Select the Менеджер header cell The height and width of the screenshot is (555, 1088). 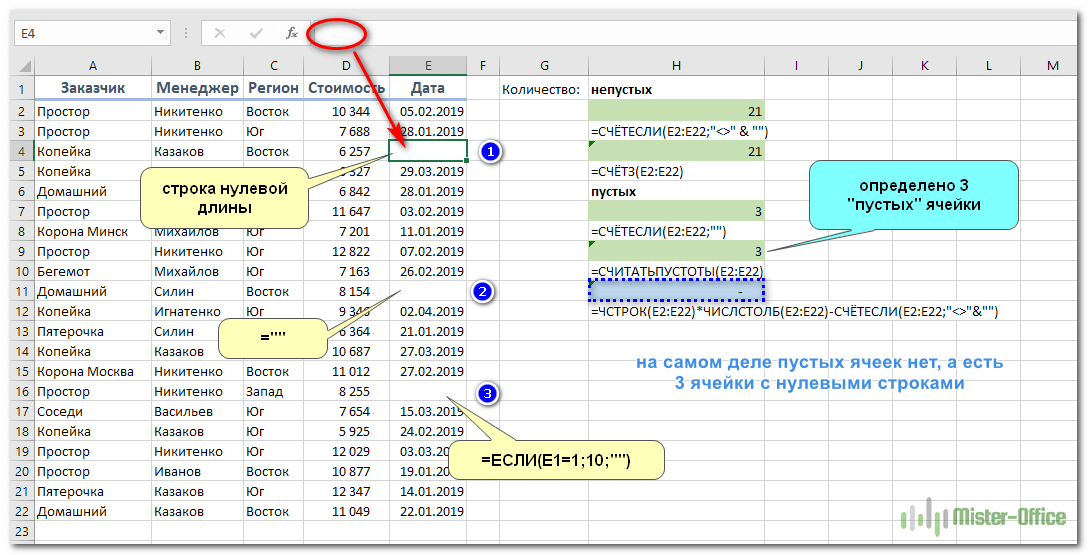click(x=197, y=88)
